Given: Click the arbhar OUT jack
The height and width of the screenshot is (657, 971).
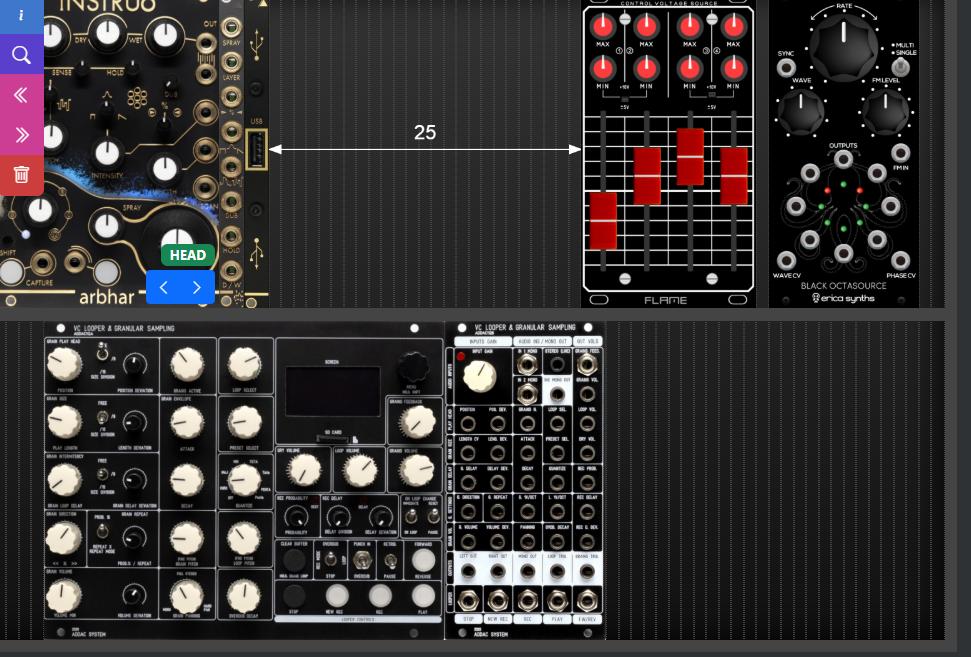Looking at the screenshot, I should coord(206,44).
